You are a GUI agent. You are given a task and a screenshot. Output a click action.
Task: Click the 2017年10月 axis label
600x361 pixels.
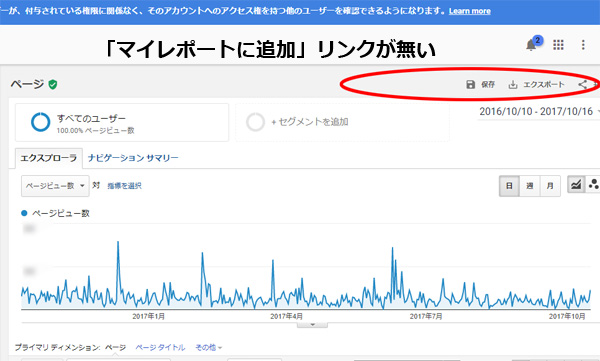(x=567, y=316)
